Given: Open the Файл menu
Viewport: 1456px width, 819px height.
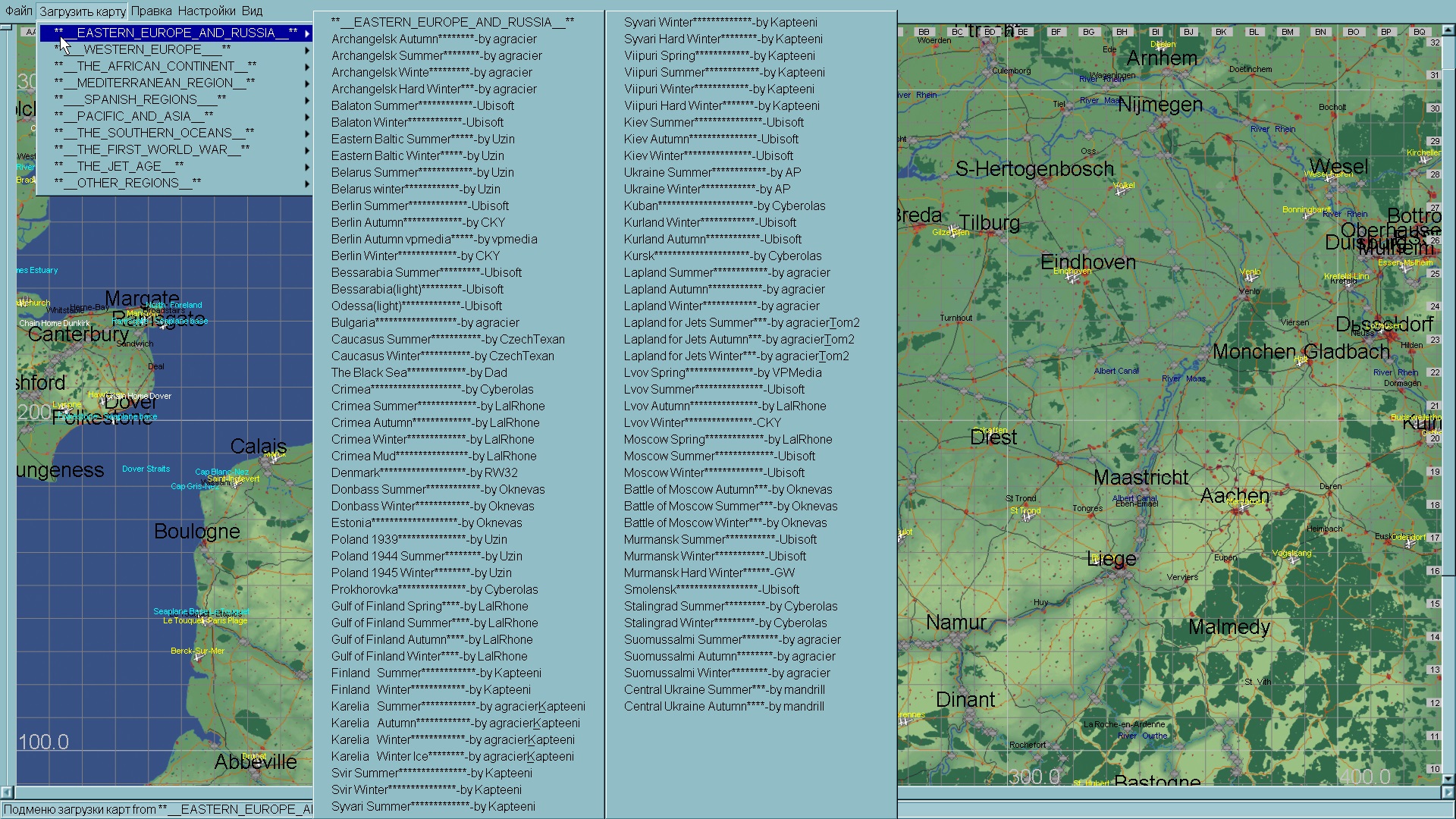Looking at the screenshot, I should pyautogui.click(x=18, y=11).
